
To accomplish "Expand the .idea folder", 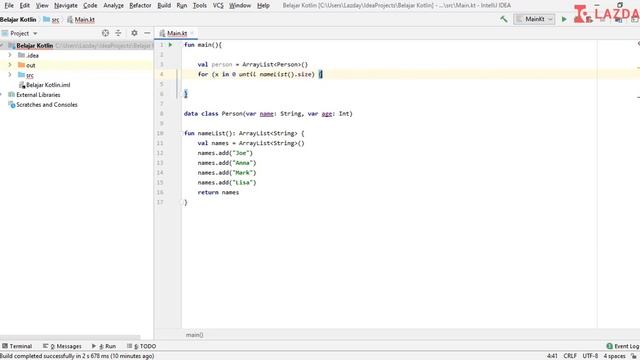I will 10,55.
